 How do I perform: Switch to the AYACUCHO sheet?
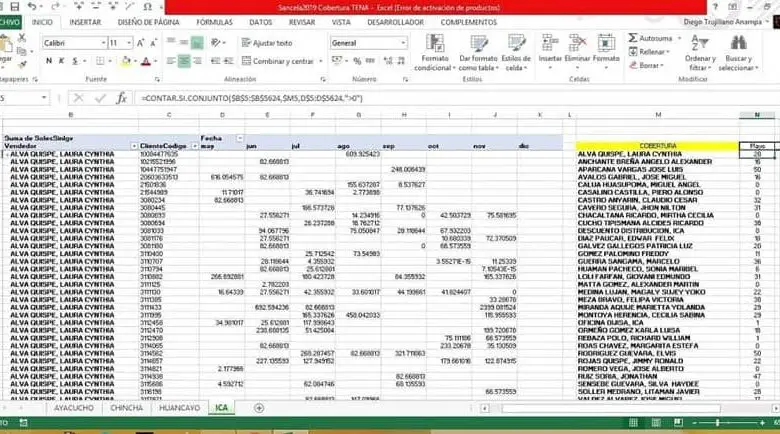tap(74, 408)
